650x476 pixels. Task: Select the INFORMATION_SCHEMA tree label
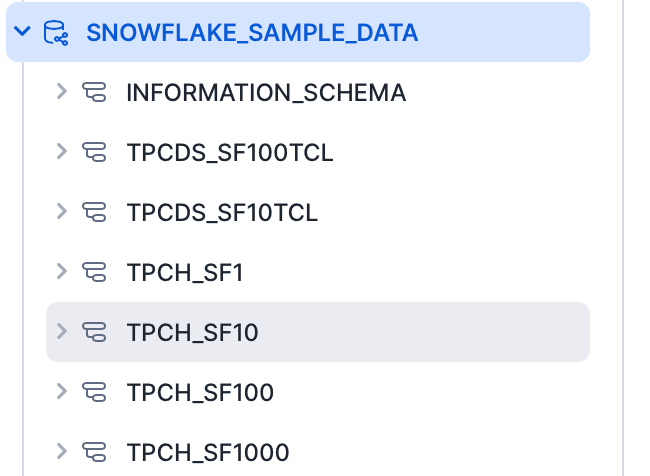tap(266, 93)
